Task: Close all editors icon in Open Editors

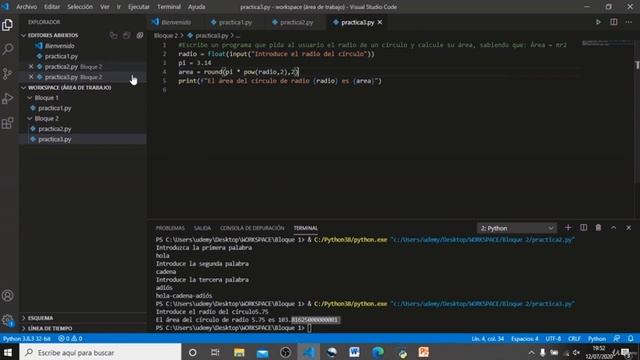Action: [140, 36]
